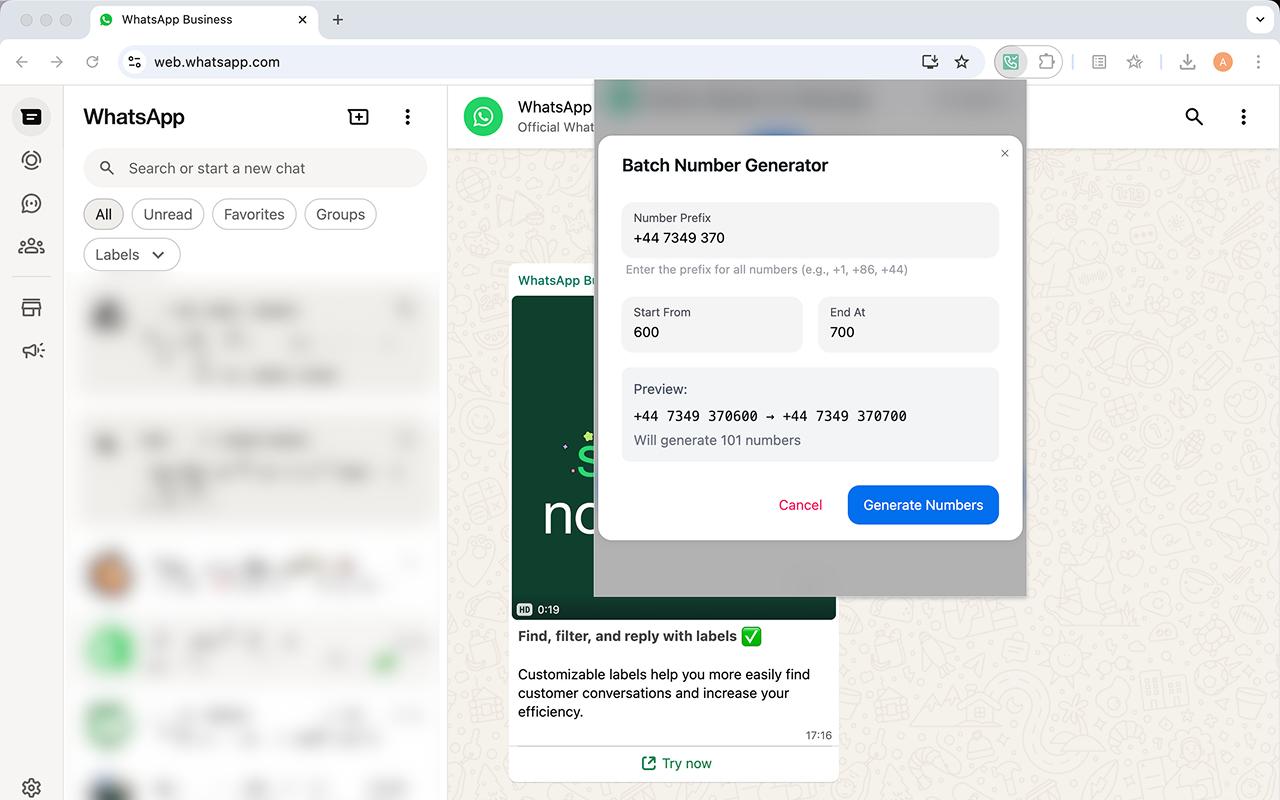Select the All filter tab
This screenshot has width=1280, height=800.
click(x=103, y=214)
